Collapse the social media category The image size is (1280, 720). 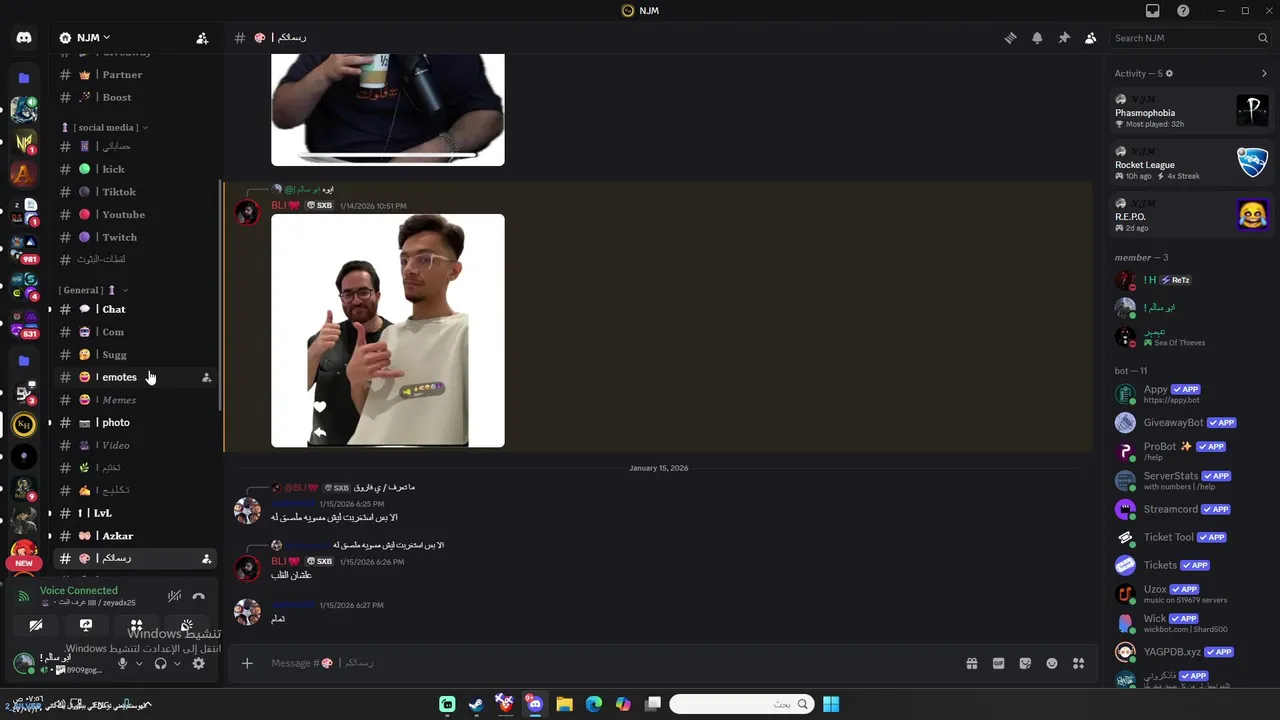pyautogui.click(x=105, y=127)
